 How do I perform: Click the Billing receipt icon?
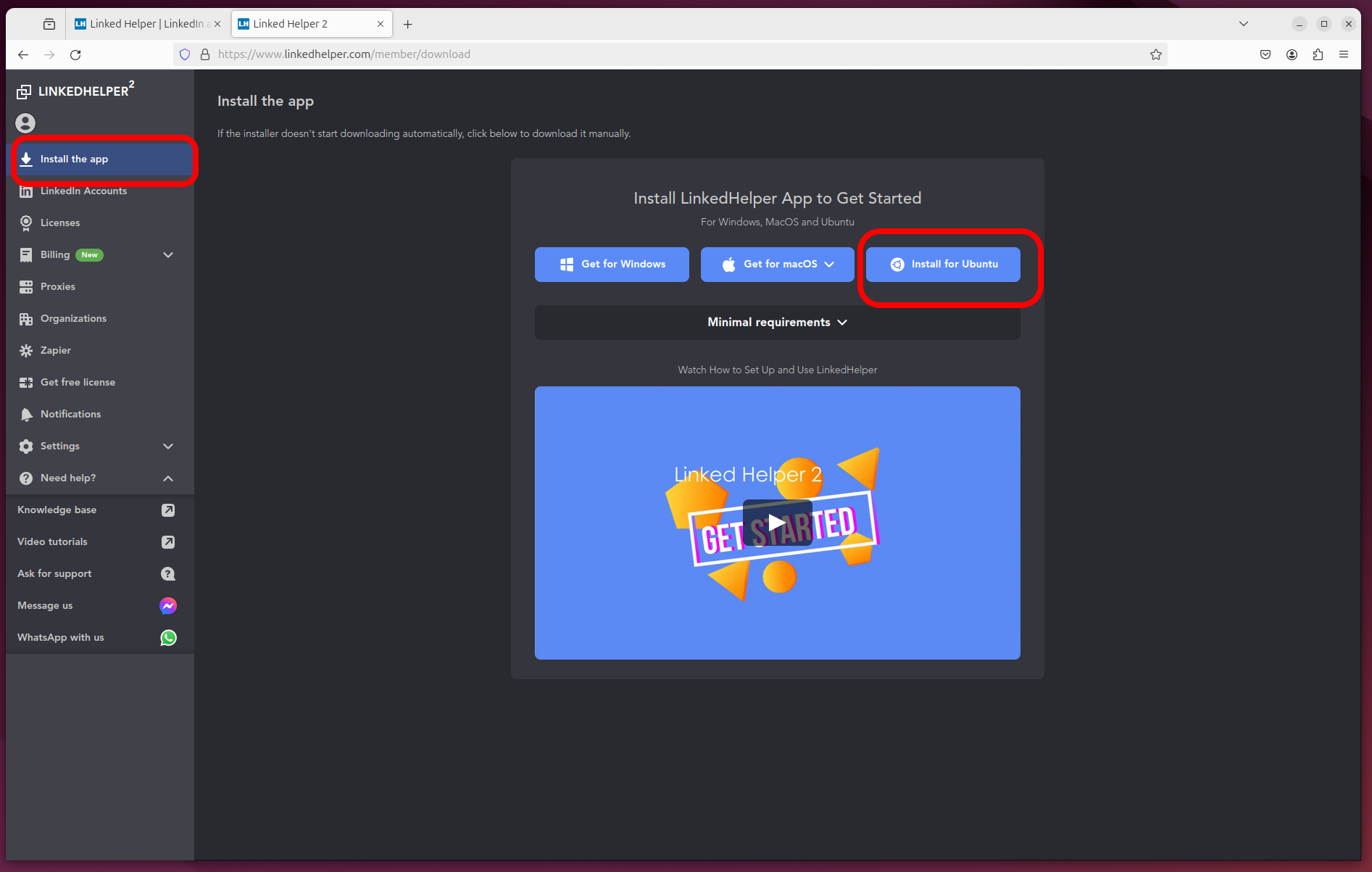(x=26, y=255)
